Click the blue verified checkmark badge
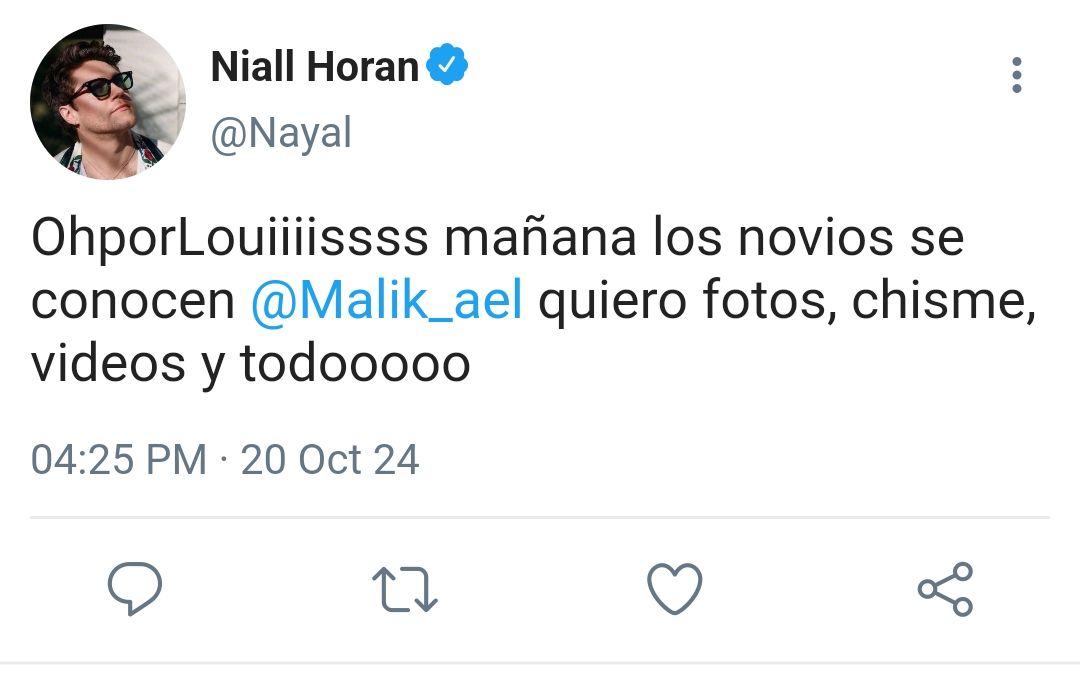 pos(447,65)
